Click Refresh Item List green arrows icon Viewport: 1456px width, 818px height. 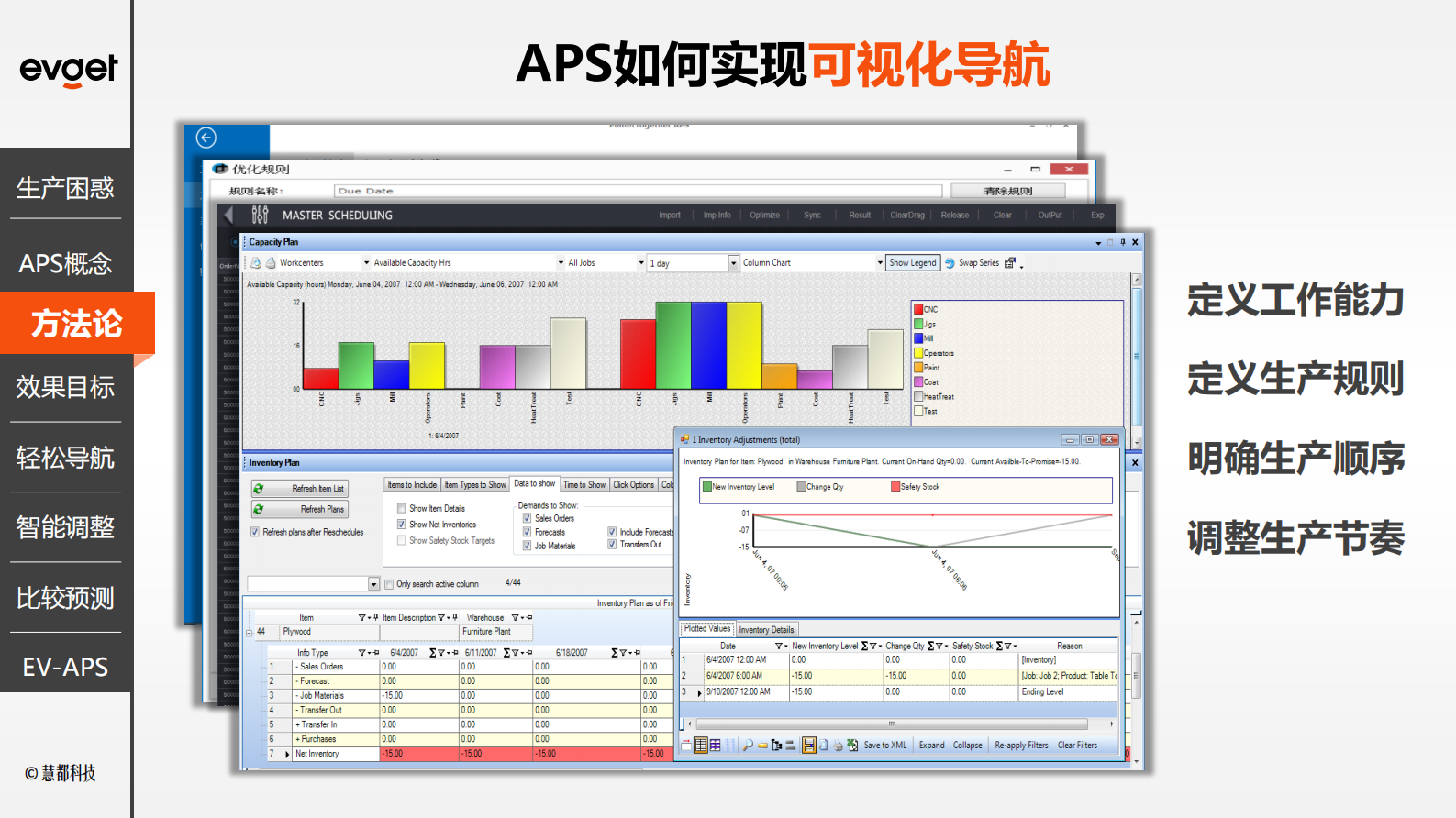point(259,489)
